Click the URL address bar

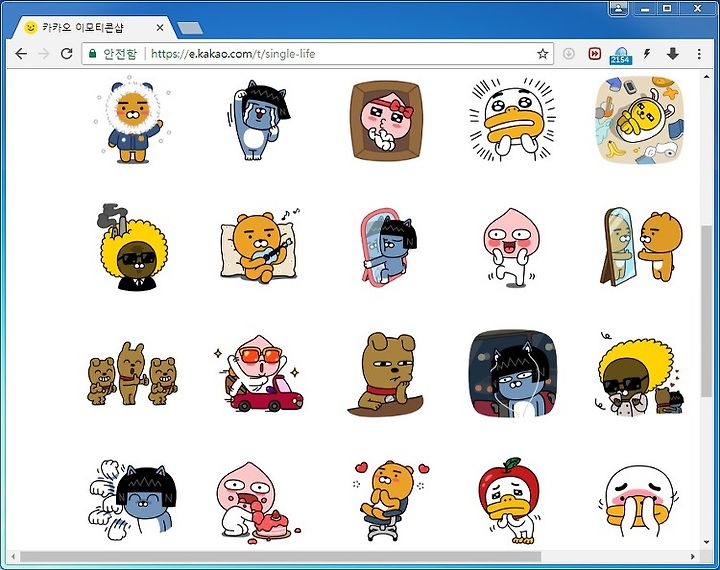(x=317, y=54)
